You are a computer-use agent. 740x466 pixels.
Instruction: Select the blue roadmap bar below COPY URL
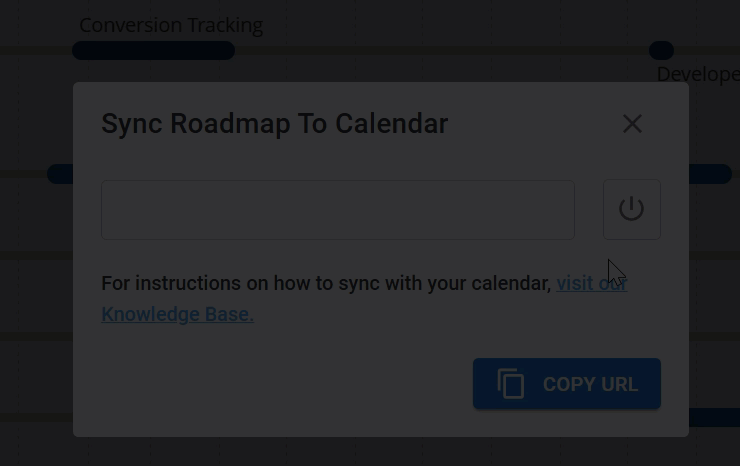click(x=714, y=418)
